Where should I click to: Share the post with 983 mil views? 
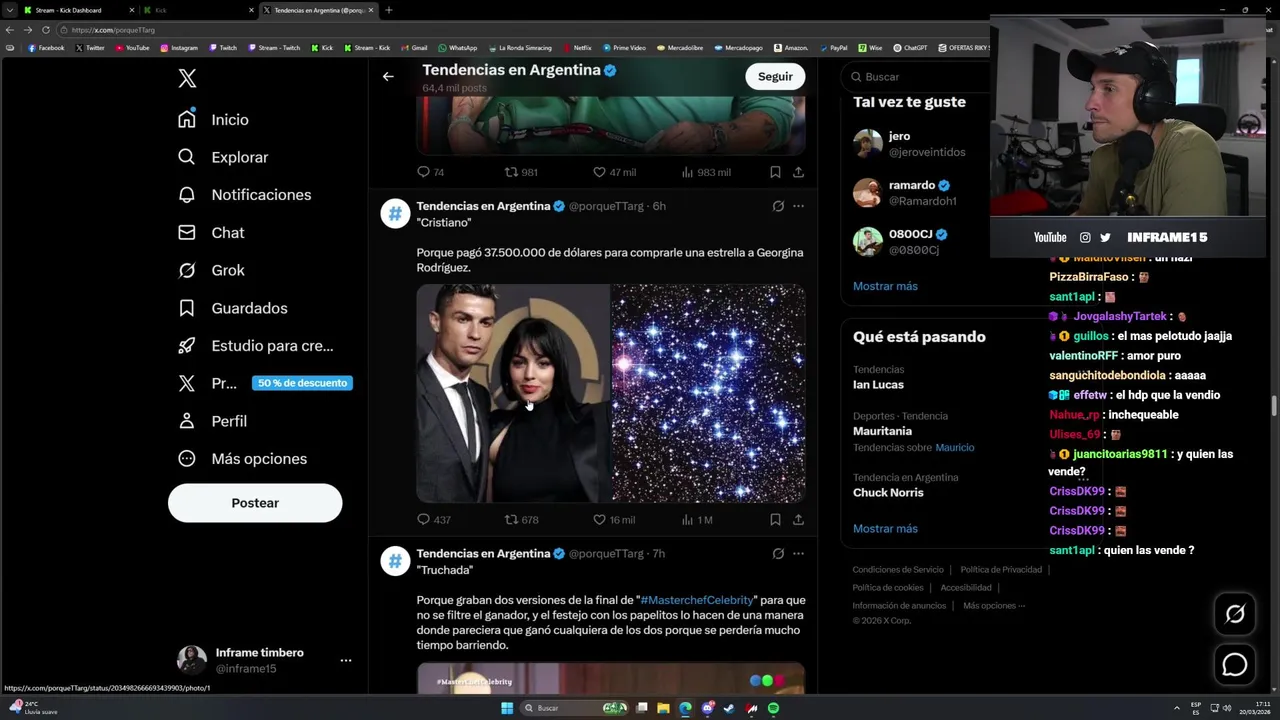798,172
